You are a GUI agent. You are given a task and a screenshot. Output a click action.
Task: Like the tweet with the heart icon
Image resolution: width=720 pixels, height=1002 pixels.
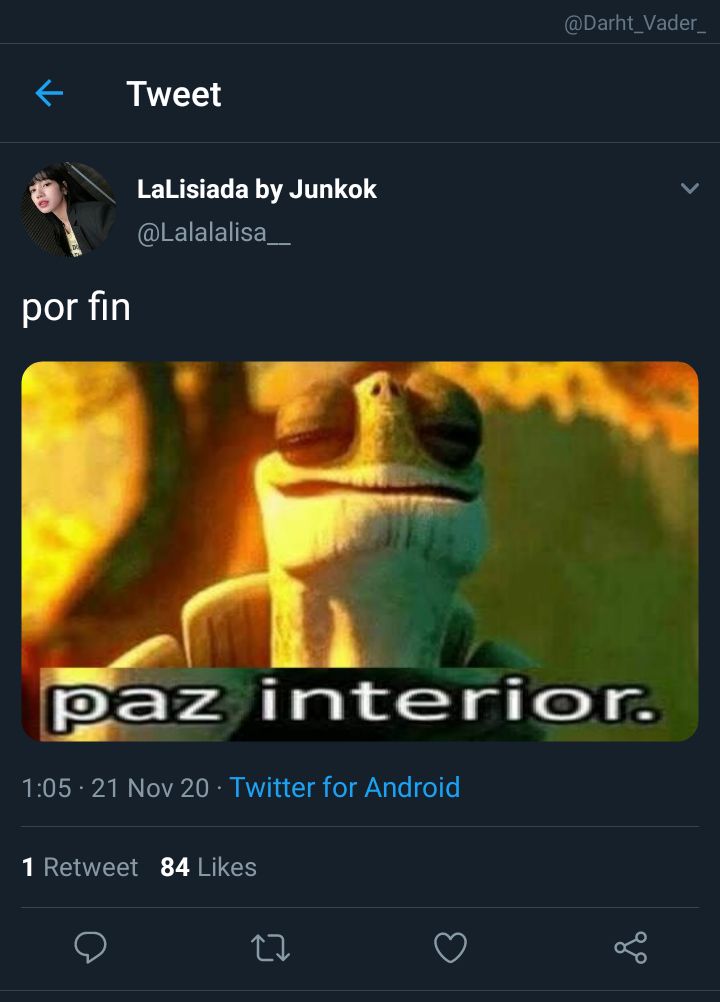[x=450, y=946]
